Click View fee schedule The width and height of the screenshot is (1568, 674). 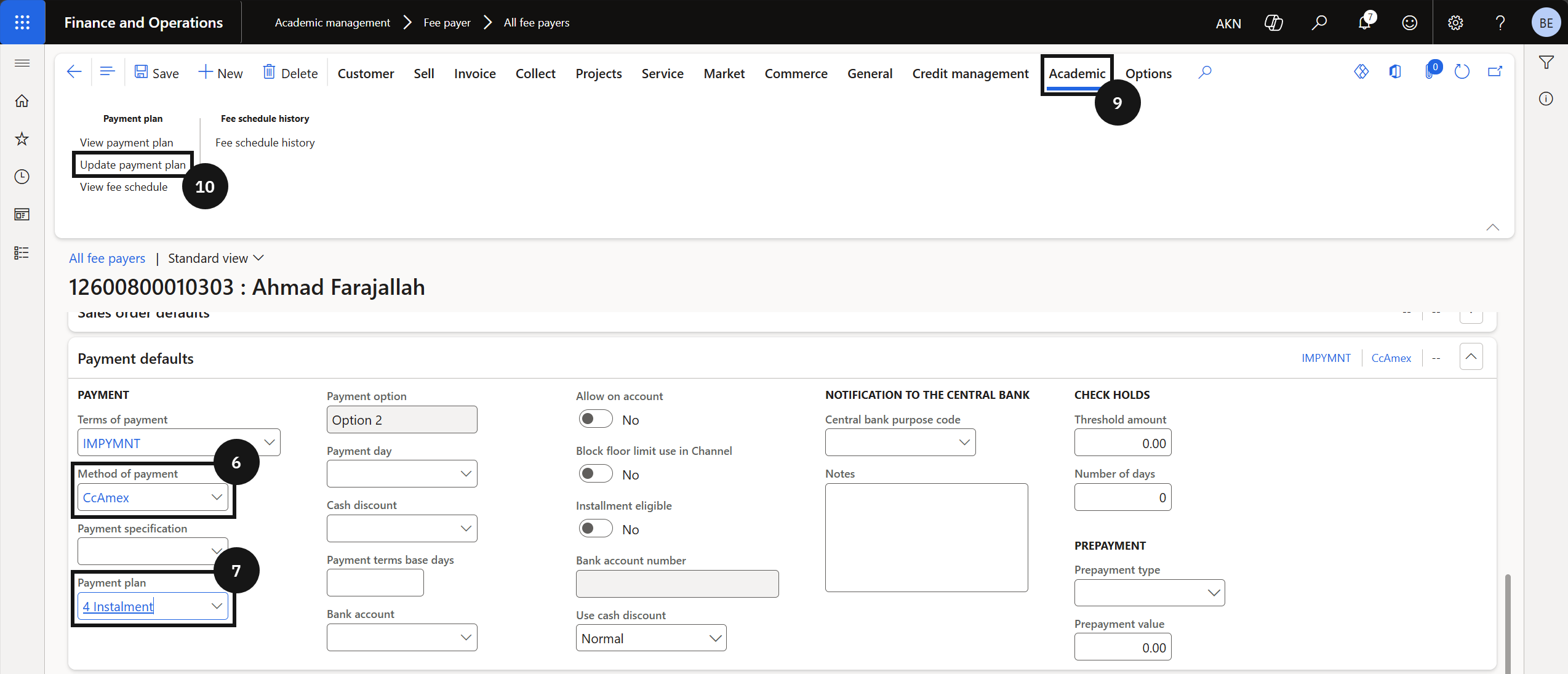(124, 187)
